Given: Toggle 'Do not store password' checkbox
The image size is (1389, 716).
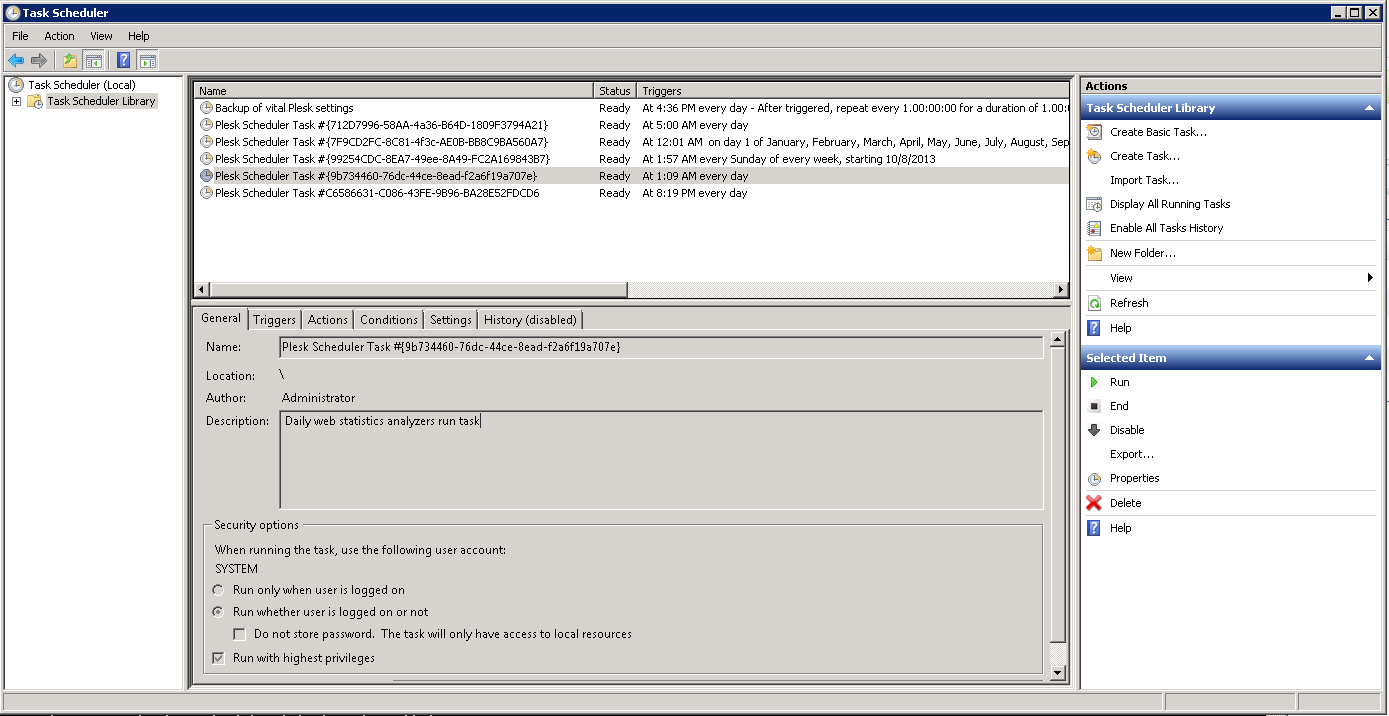Looking at the screenshot, I should (x=239, y=634).
